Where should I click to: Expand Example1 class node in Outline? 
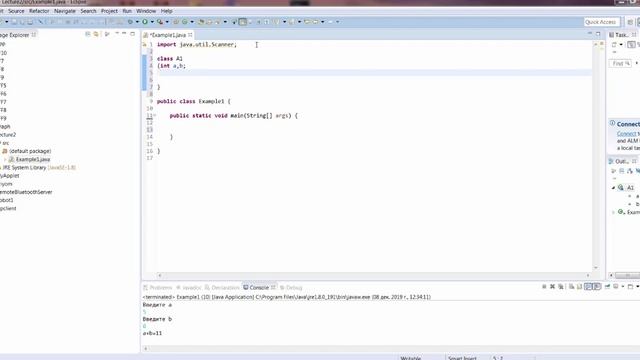(613, 212)
